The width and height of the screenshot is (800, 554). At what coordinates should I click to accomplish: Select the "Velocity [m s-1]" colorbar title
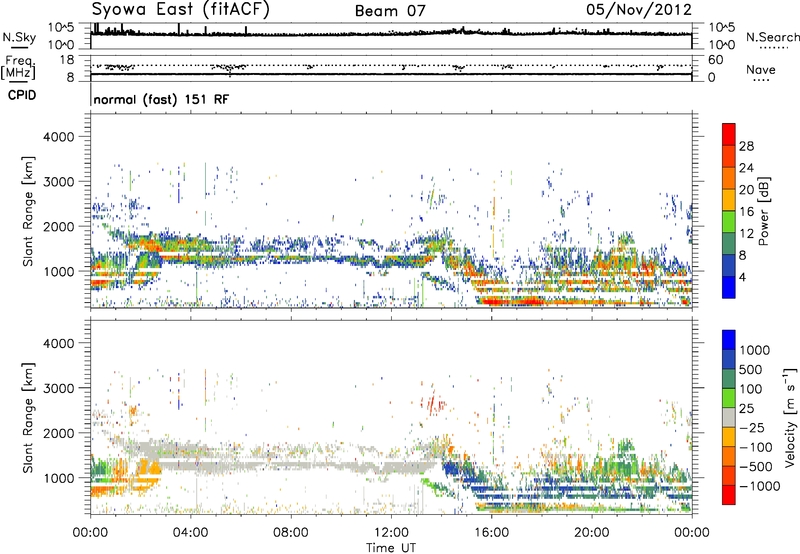click(x=790, y=417)
